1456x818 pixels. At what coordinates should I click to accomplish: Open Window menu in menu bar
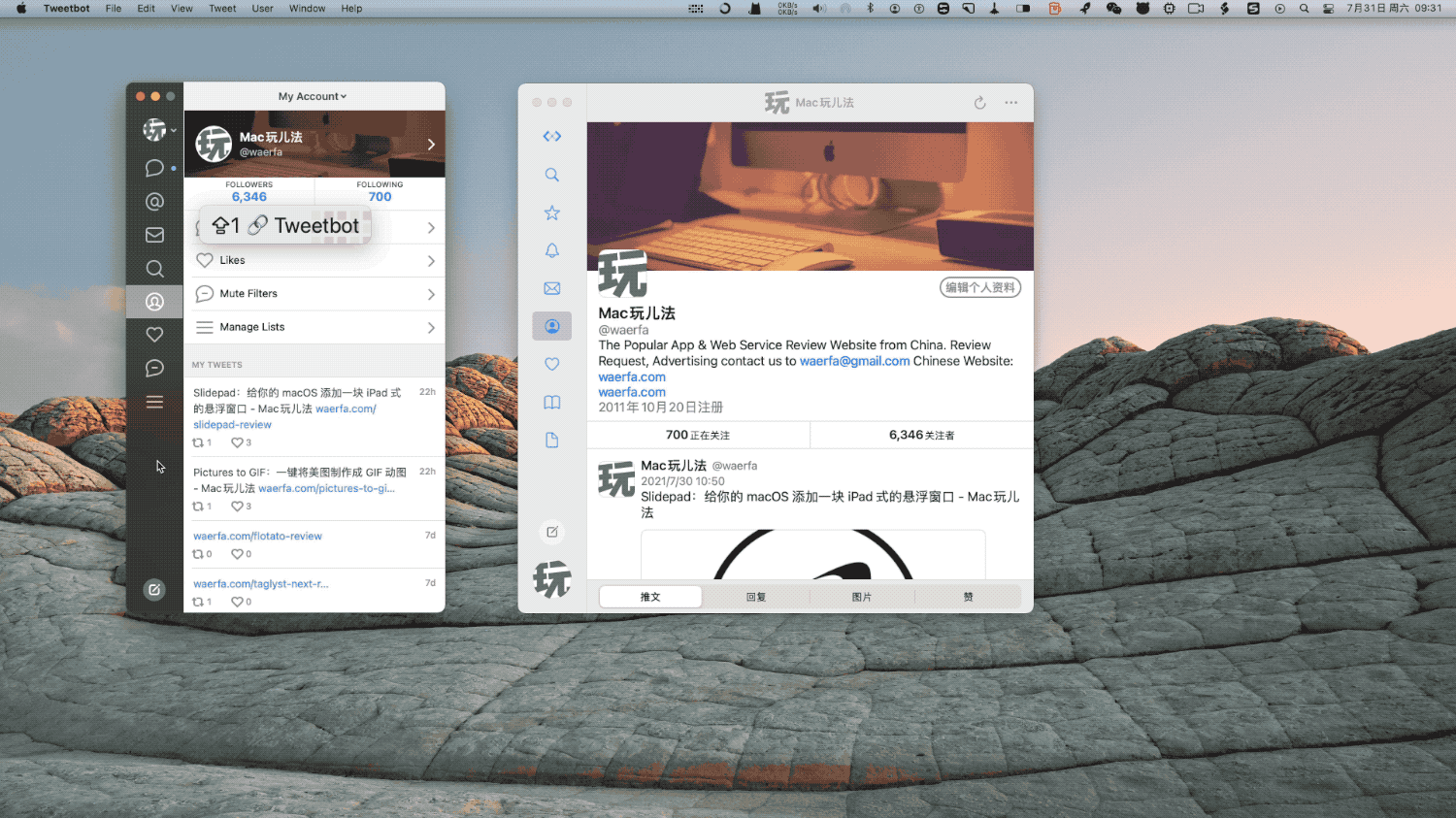[x=307, y=9]
